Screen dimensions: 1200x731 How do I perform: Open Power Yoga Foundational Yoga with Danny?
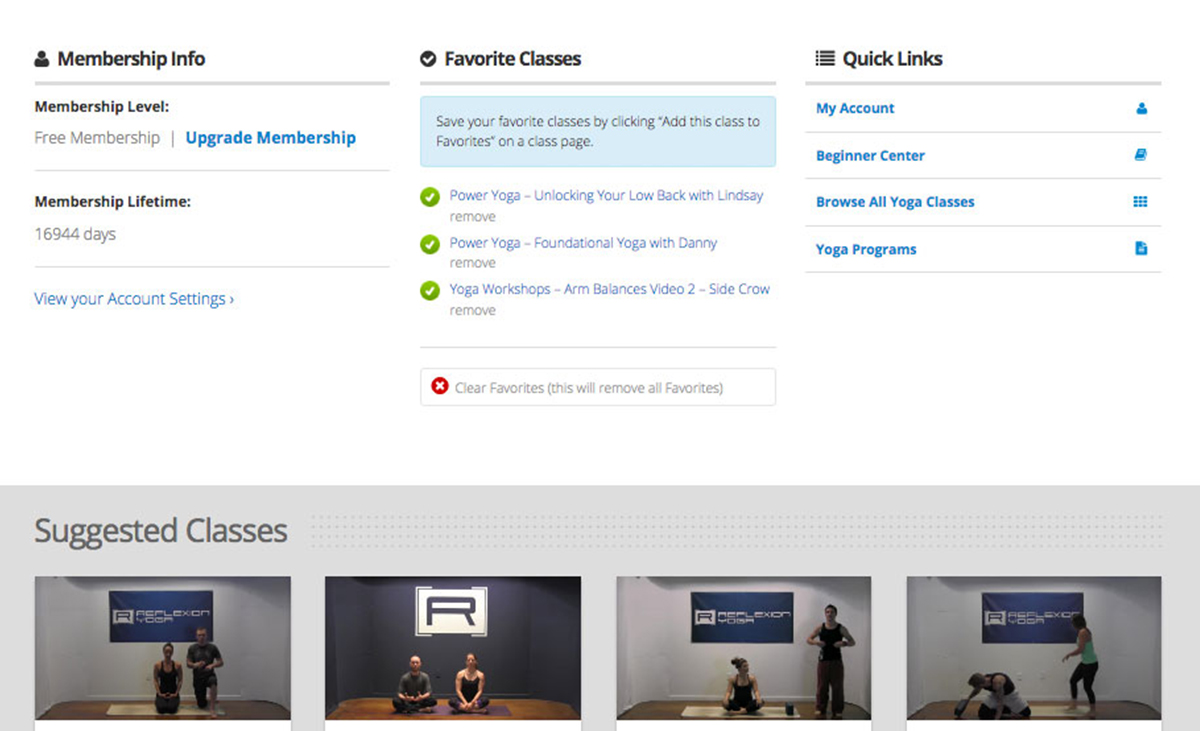tap(583, 243)
